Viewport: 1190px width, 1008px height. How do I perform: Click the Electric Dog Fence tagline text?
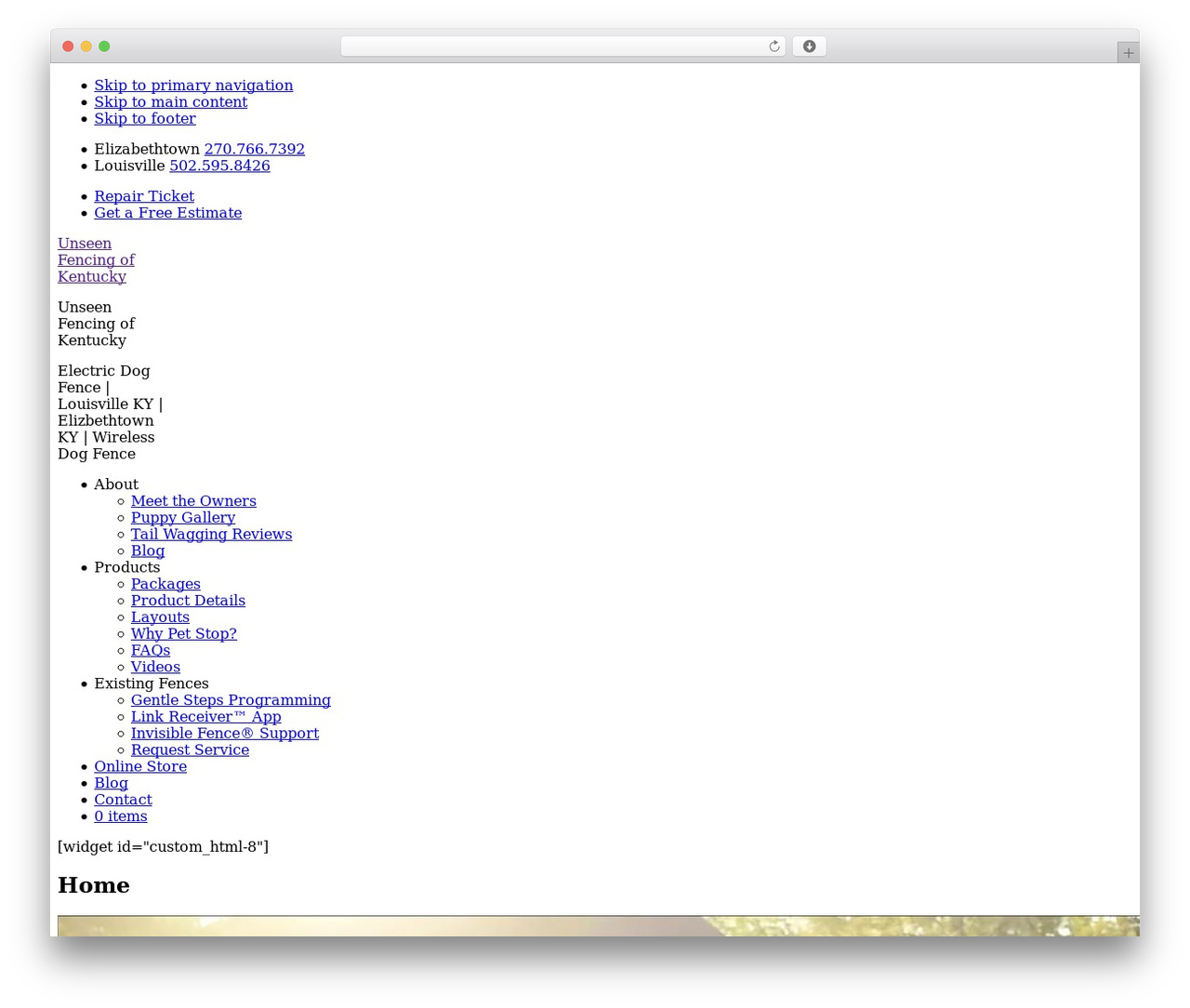[x=110, y=414]
